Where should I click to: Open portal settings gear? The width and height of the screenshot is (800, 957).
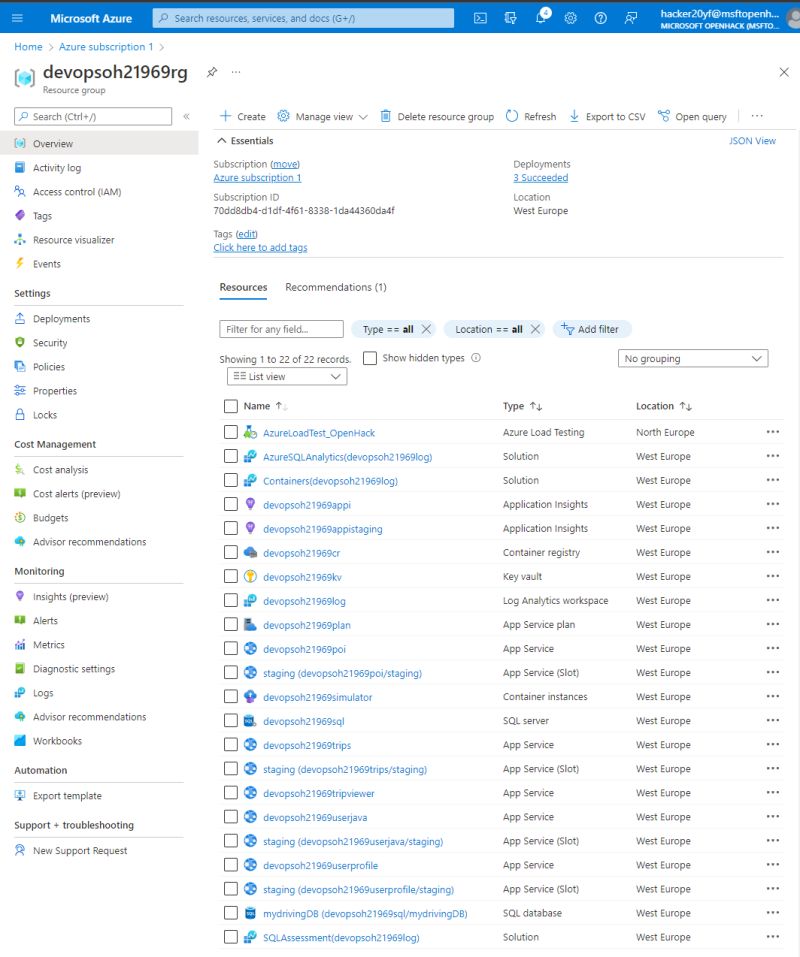pos(571,18)
